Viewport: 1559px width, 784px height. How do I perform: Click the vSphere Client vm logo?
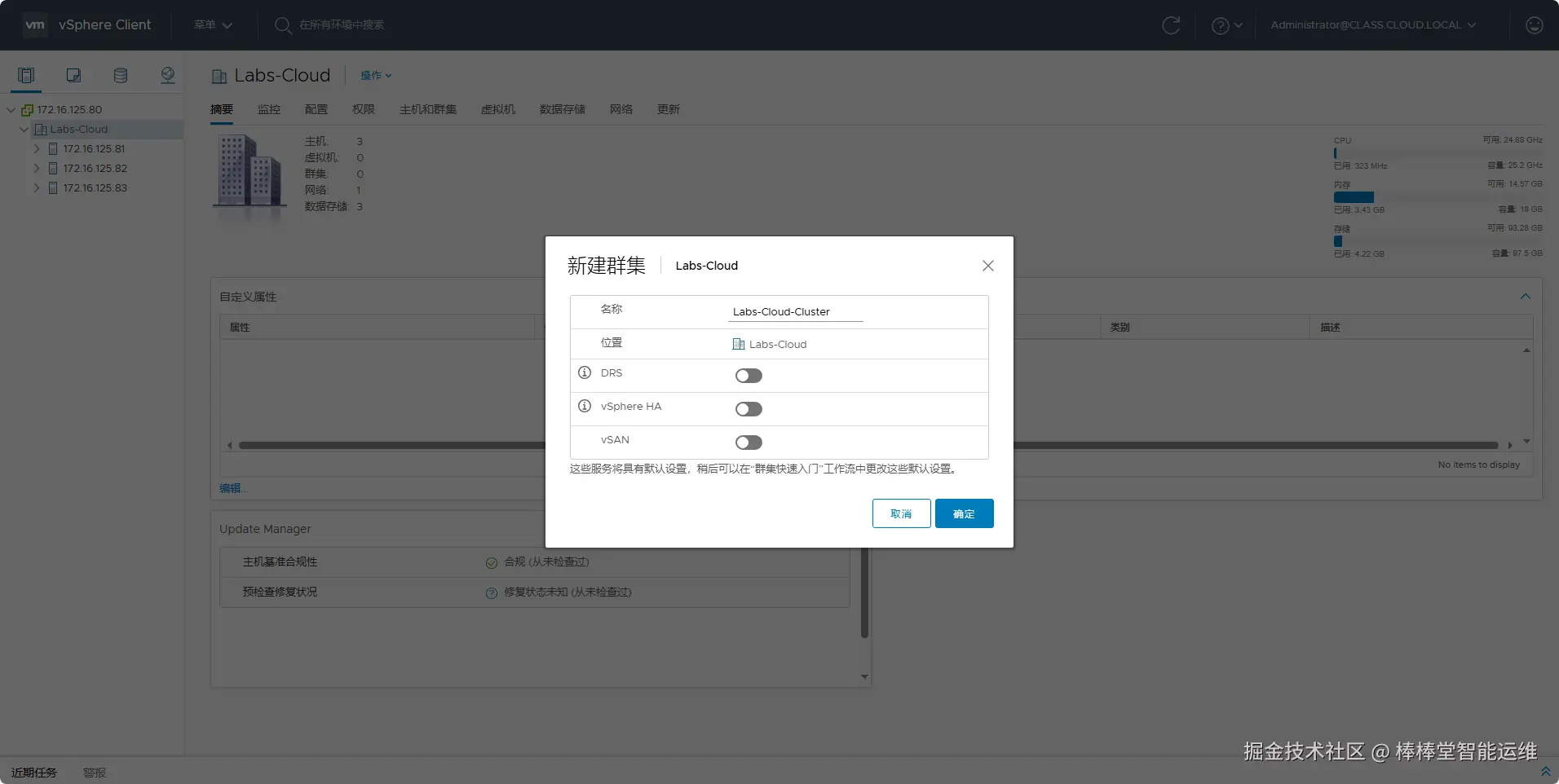[x=35, y=25]
